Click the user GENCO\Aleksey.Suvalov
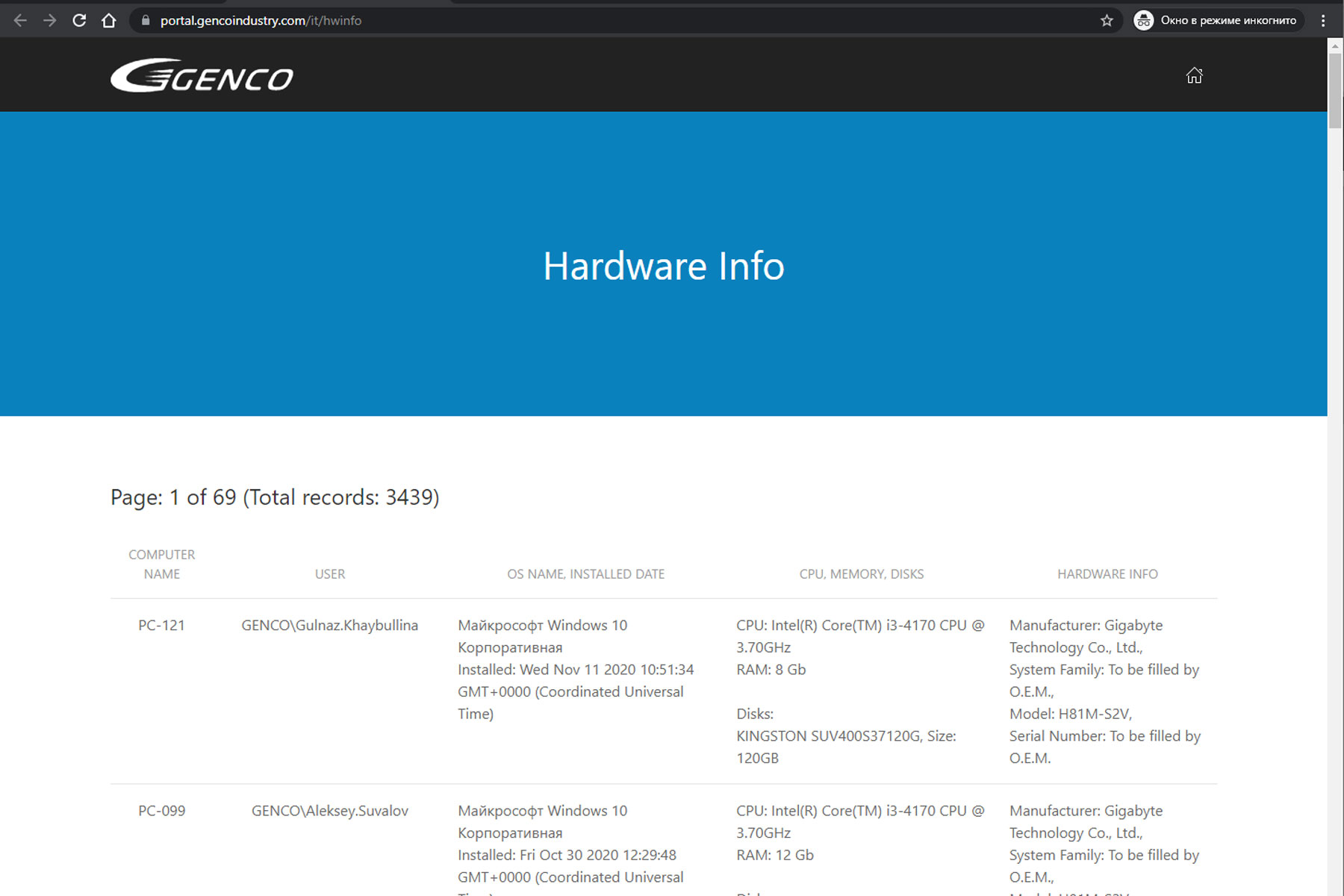The height and width of the screenshot is (896, 1344). point(329,811)
